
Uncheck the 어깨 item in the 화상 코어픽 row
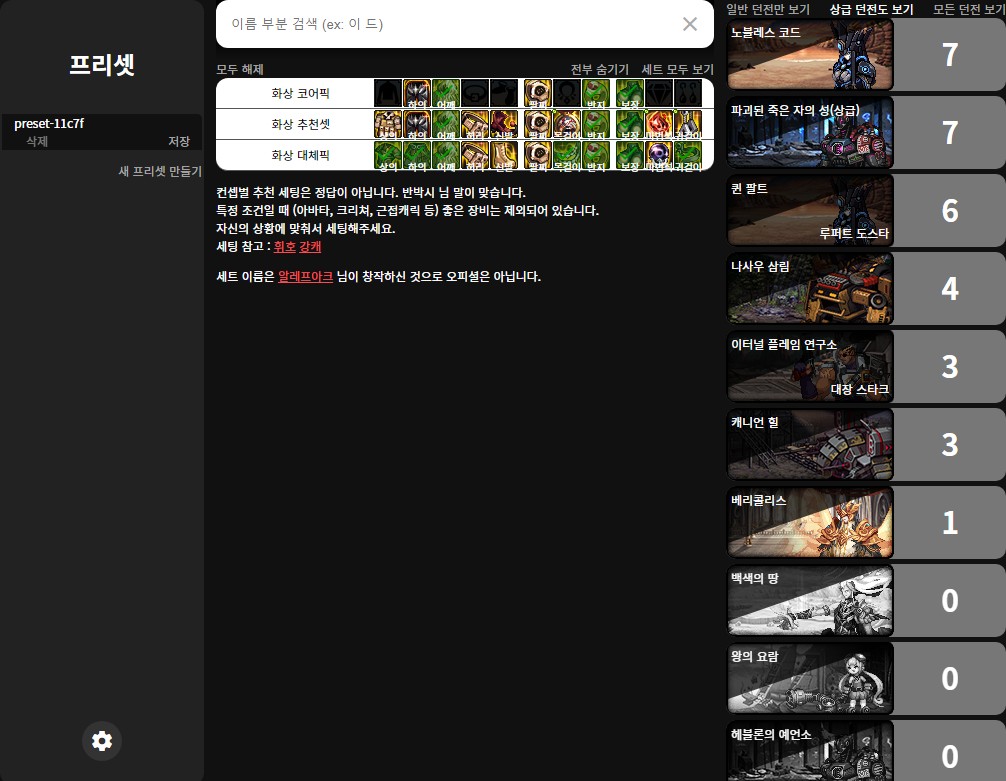point(446,94)
